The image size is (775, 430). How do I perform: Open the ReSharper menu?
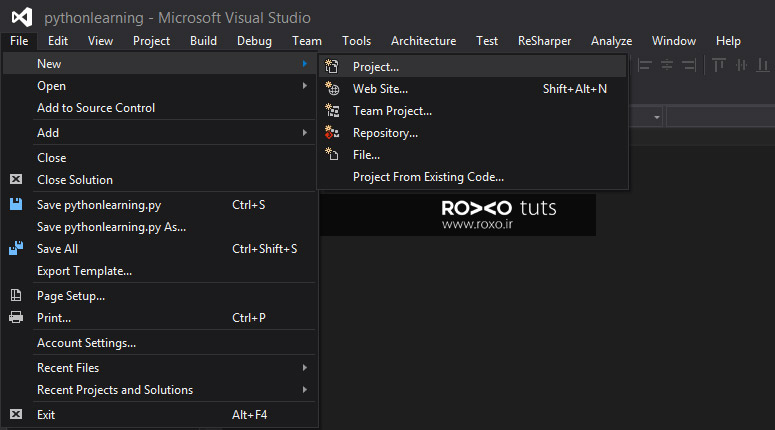[x=544, y=41]
